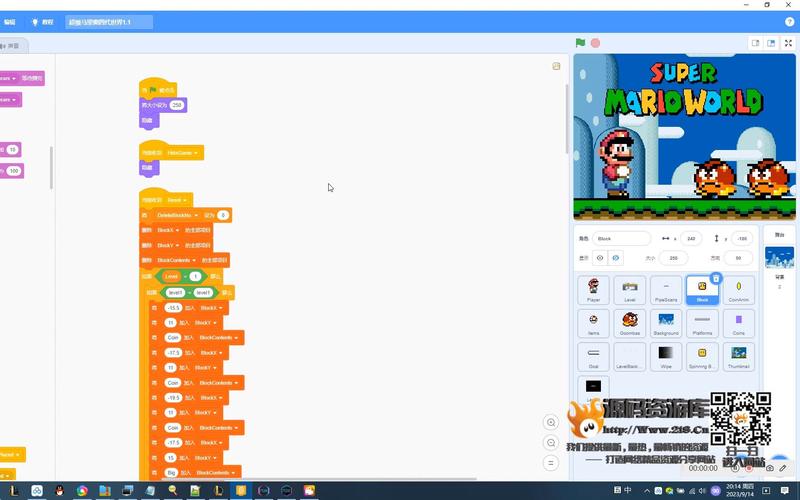Open the Sounds tab

tap(11, 46)
